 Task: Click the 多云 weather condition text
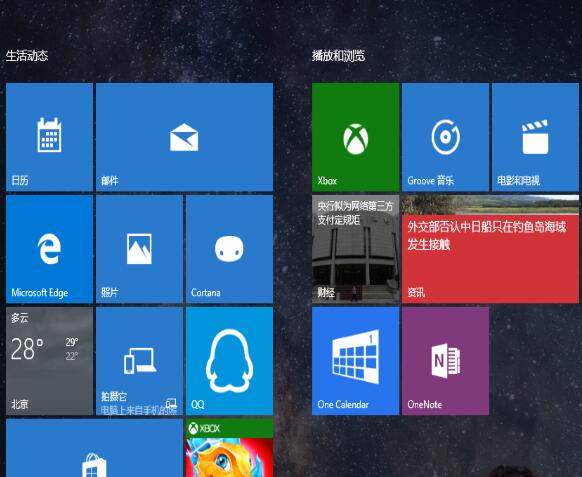20,318
